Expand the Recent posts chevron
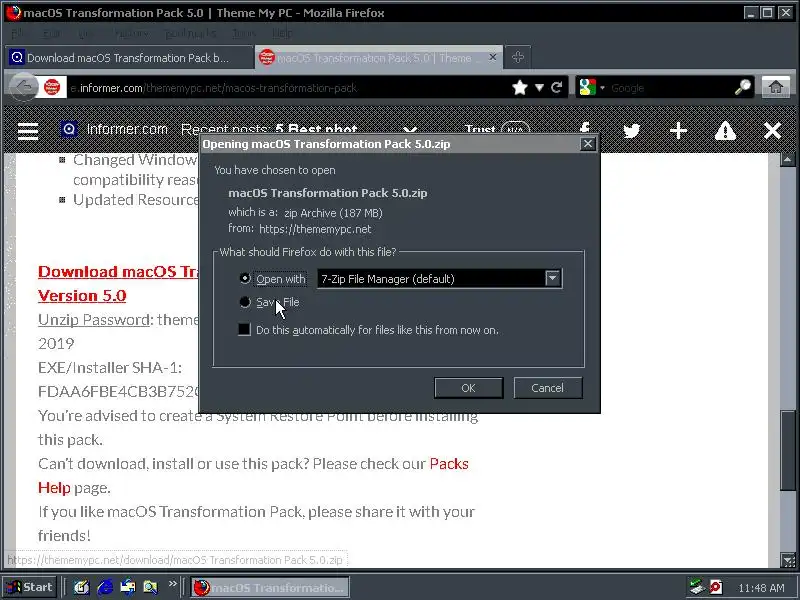The image size is (800, 600). tap(411, 130)
